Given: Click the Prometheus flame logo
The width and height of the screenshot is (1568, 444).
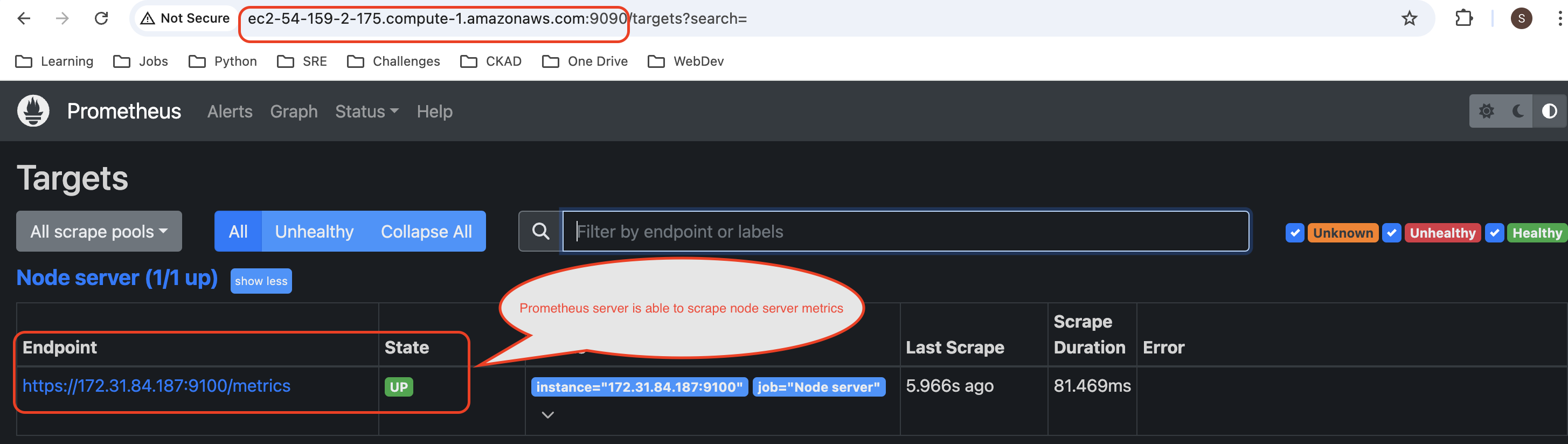Looking at the screenshot, I should coord(33,111).
